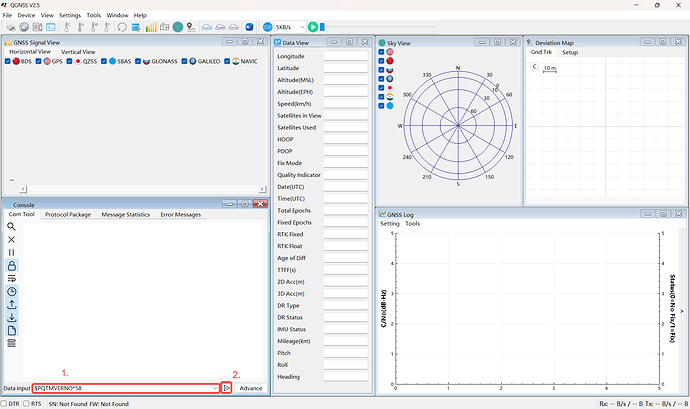The image size is (690, 409).
Task: Expand the Data Input command history dropdown
Action: (x=215, y=388)
